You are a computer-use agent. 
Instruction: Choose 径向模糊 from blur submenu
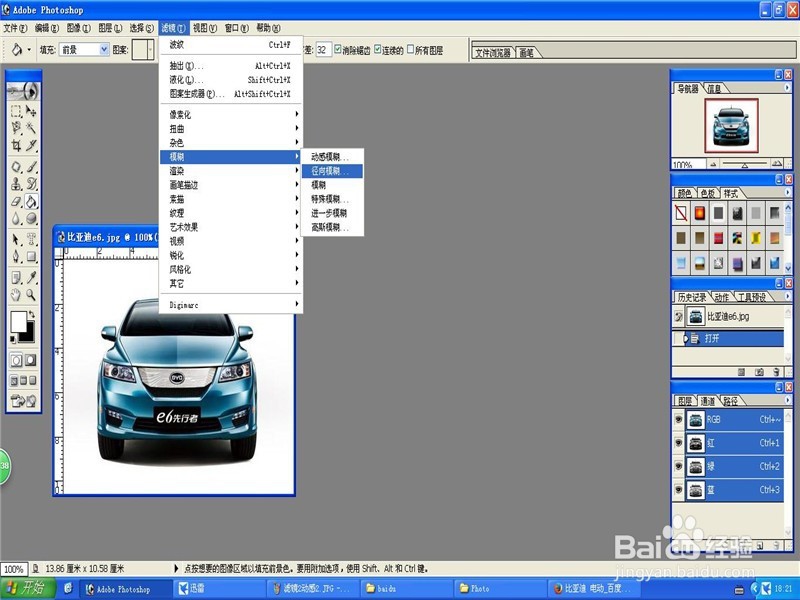point(332,171)
